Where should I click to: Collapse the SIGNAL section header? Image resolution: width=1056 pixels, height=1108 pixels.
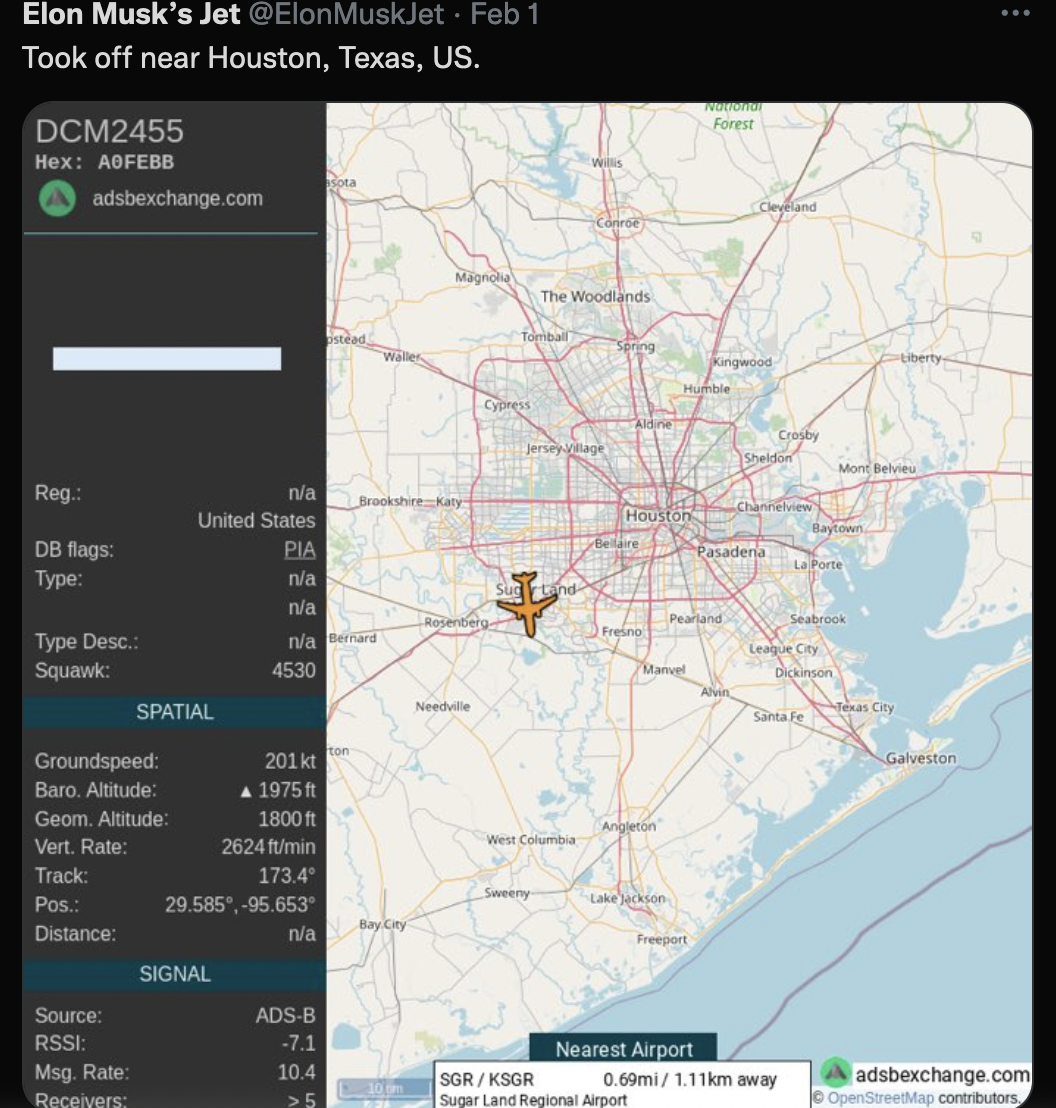tap(174, 974)
